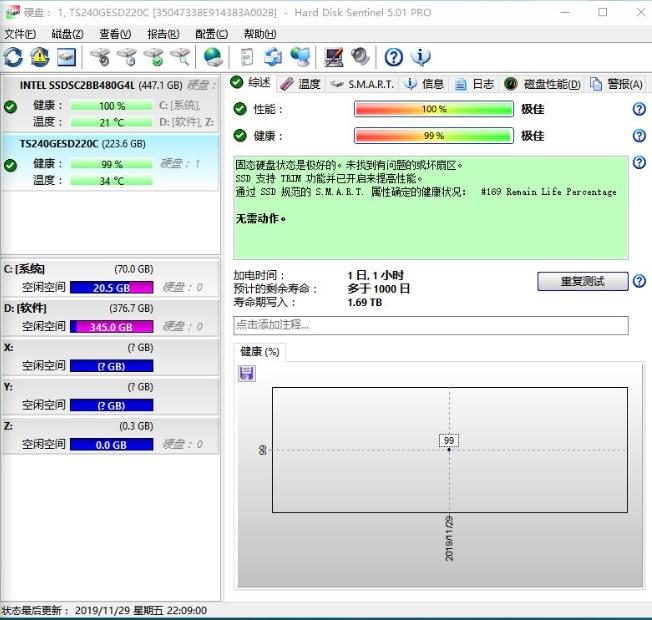
Task: Click the blue disk panel toolbar icon
Action: click(67, 57)
